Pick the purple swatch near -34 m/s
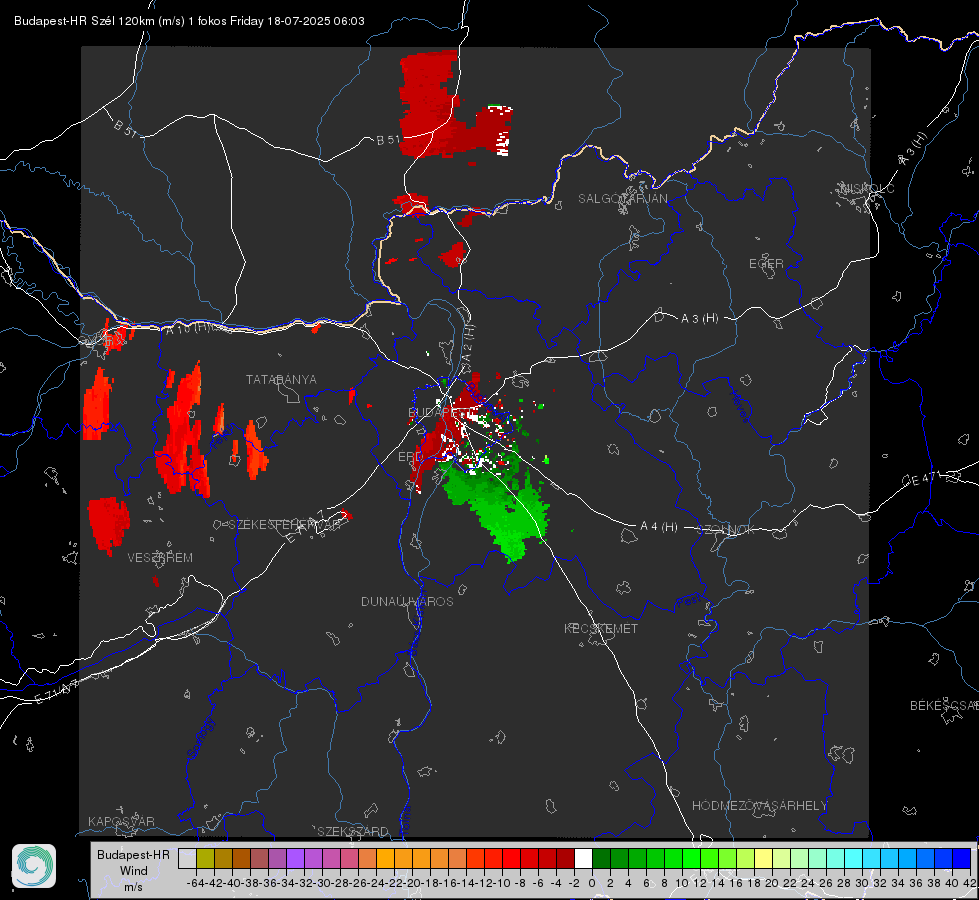Image resolution: width=979 pixels, height=900 pixels. click(295, 858)
